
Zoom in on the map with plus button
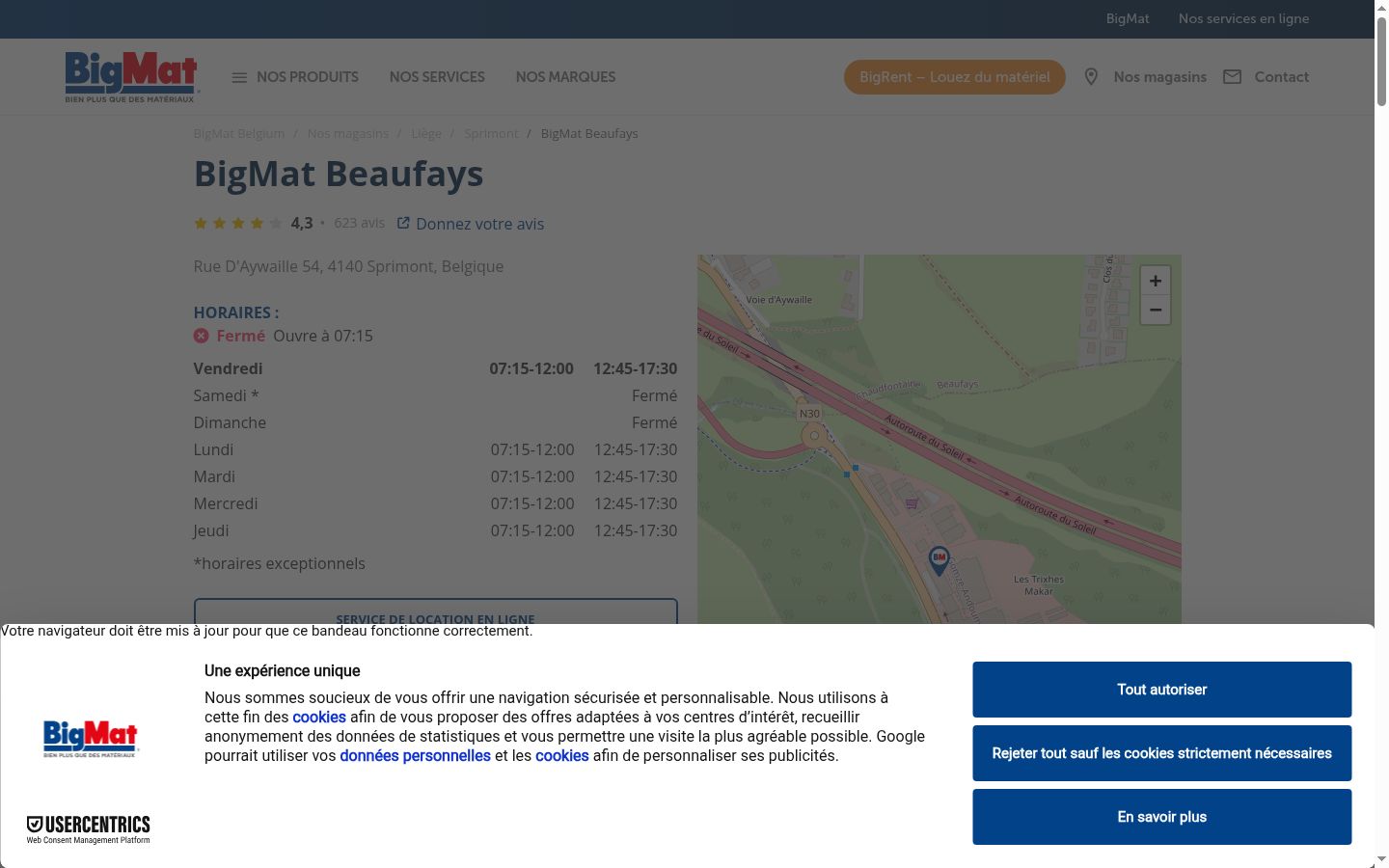click(1155, 281)
